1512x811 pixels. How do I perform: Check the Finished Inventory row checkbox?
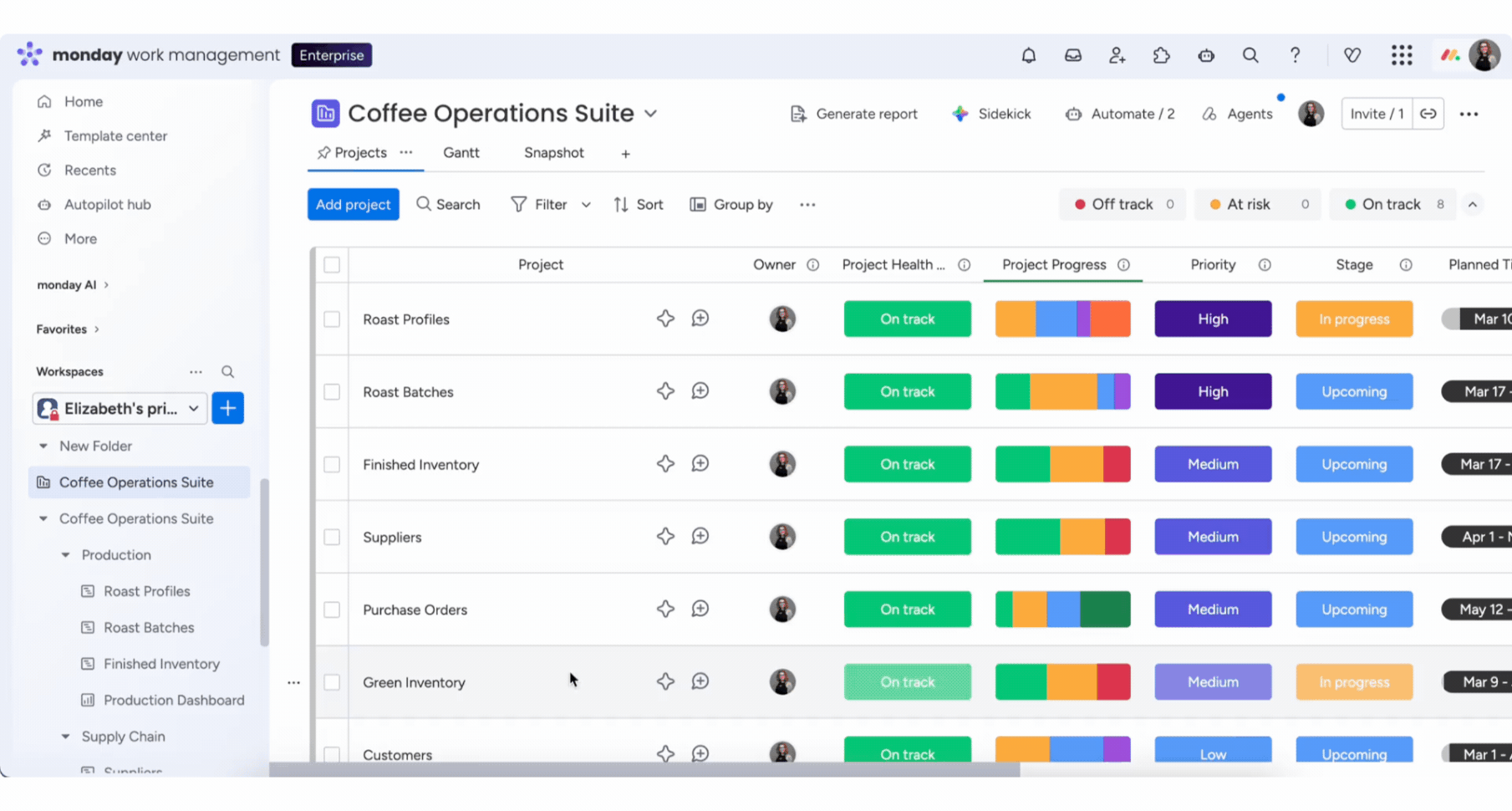tap(332, 465)
